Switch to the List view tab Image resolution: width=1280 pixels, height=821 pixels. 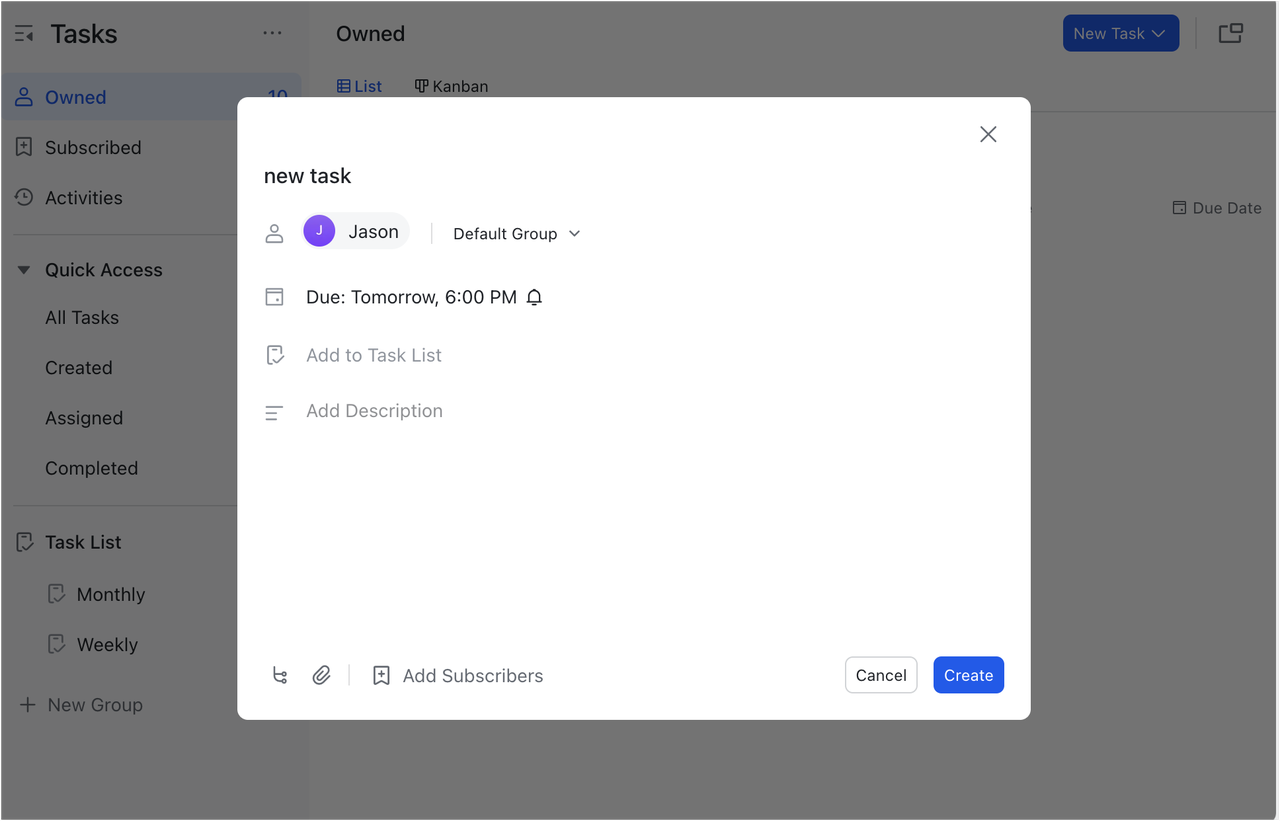359,86
